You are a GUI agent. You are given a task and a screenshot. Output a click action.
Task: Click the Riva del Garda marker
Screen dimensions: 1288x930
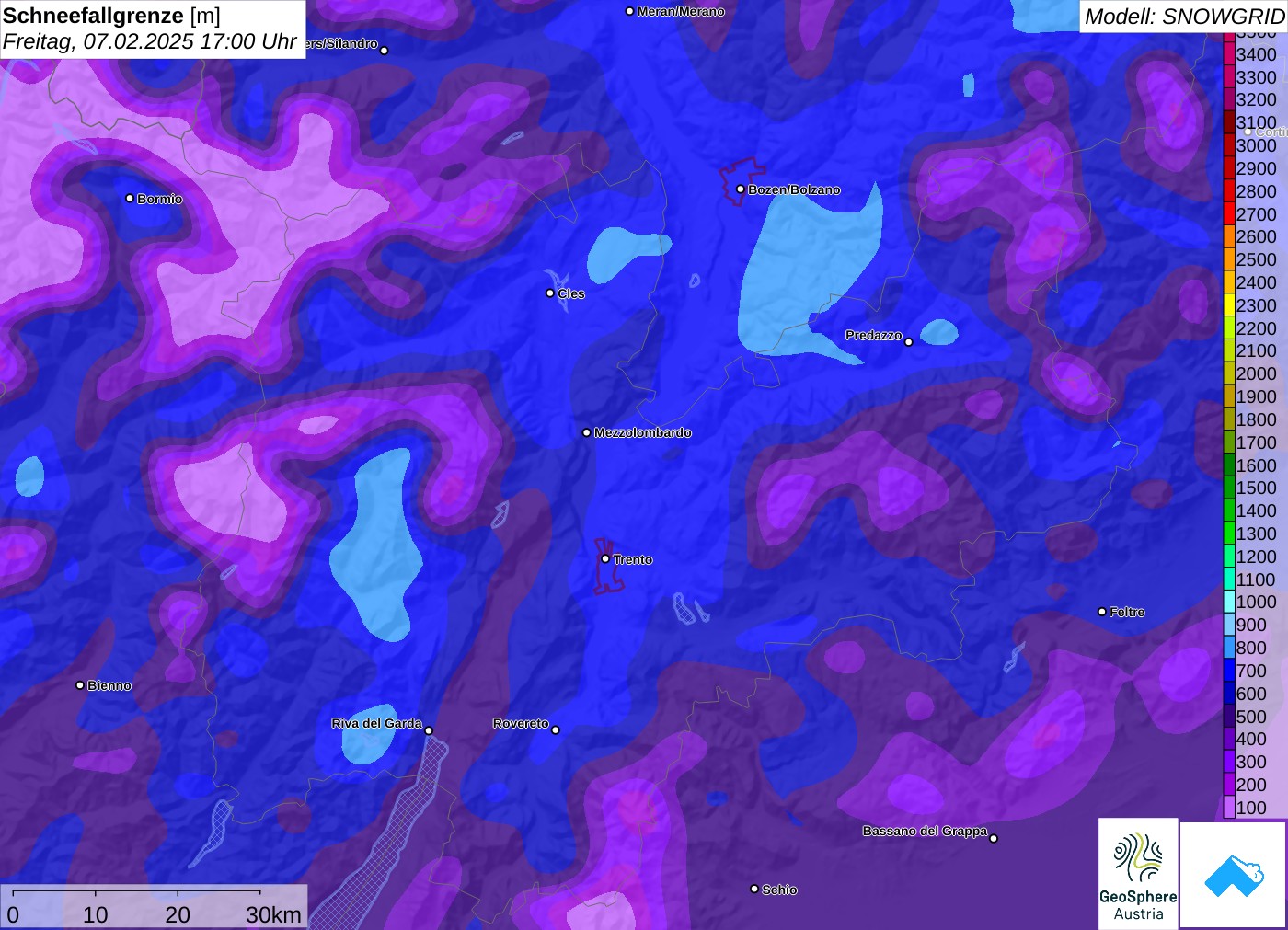429,731
